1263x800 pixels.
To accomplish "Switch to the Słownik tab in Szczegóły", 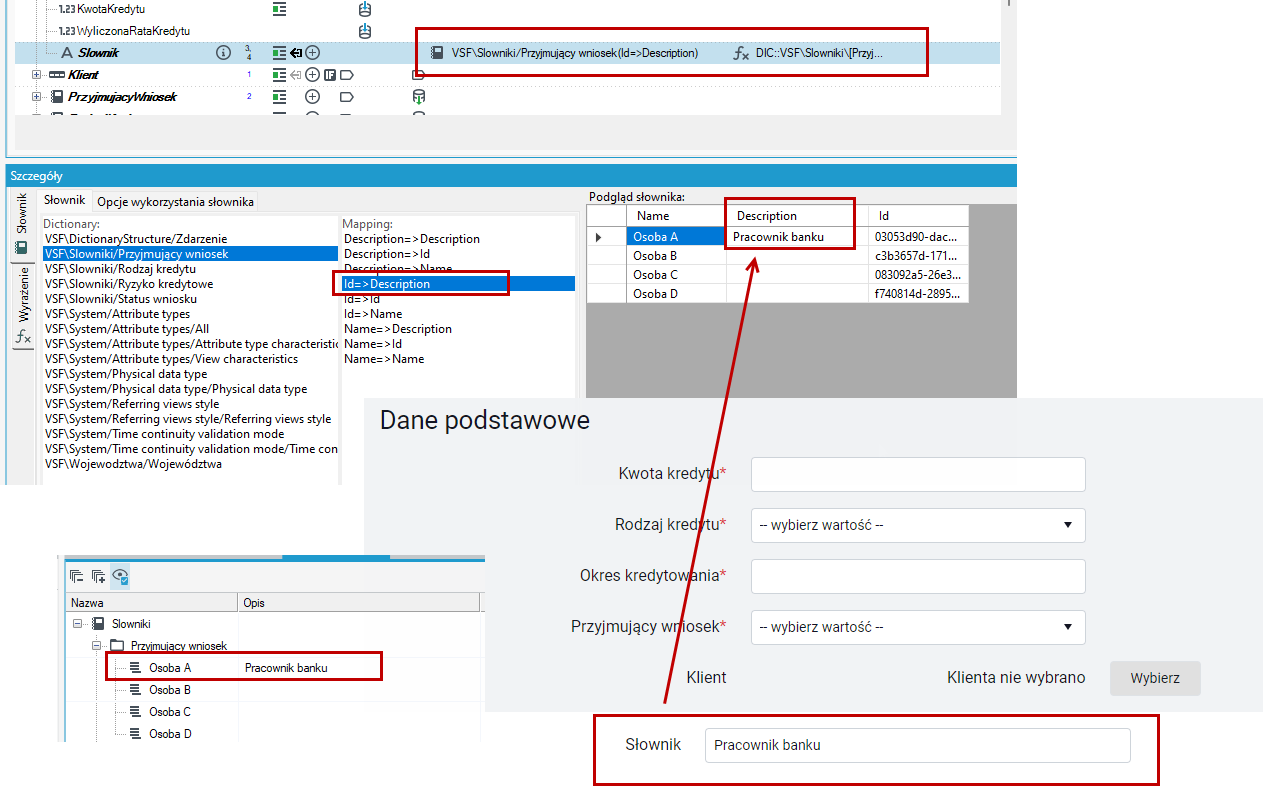I will point(65,201).
